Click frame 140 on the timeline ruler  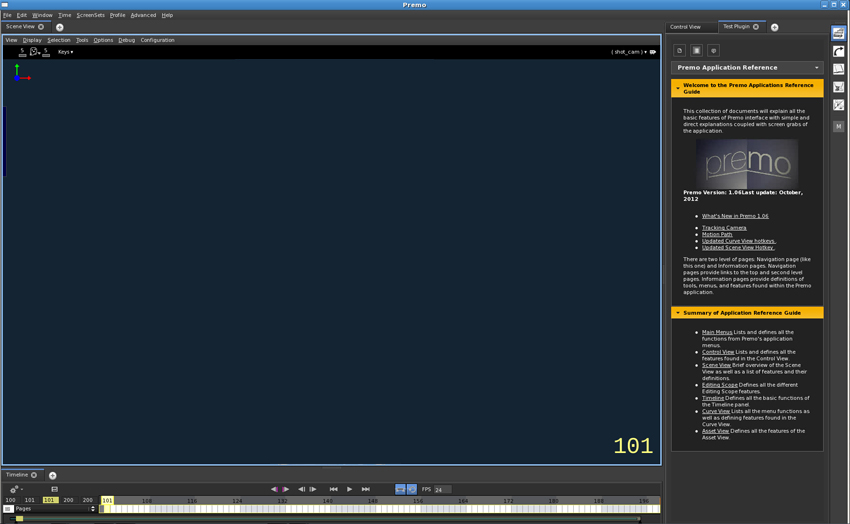point(327,501)
